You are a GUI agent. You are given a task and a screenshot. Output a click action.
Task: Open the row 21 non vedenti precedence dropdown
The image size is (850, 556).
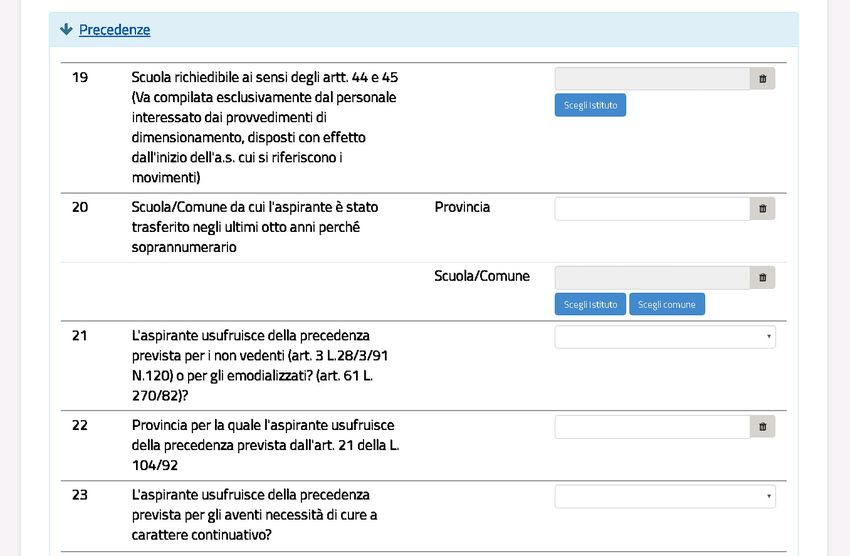click(x=665, y=337)
